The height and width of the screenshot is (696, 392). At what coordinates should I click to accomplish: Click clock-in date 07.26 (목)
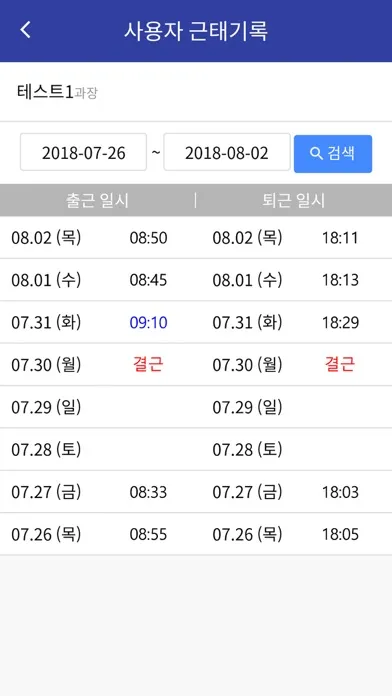[46, 534]
